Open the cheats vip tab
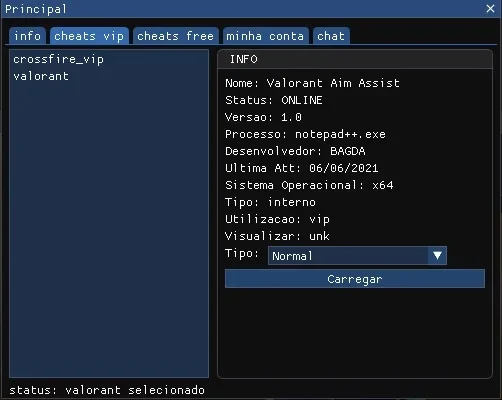502x400 pixels. pos(89,36)
